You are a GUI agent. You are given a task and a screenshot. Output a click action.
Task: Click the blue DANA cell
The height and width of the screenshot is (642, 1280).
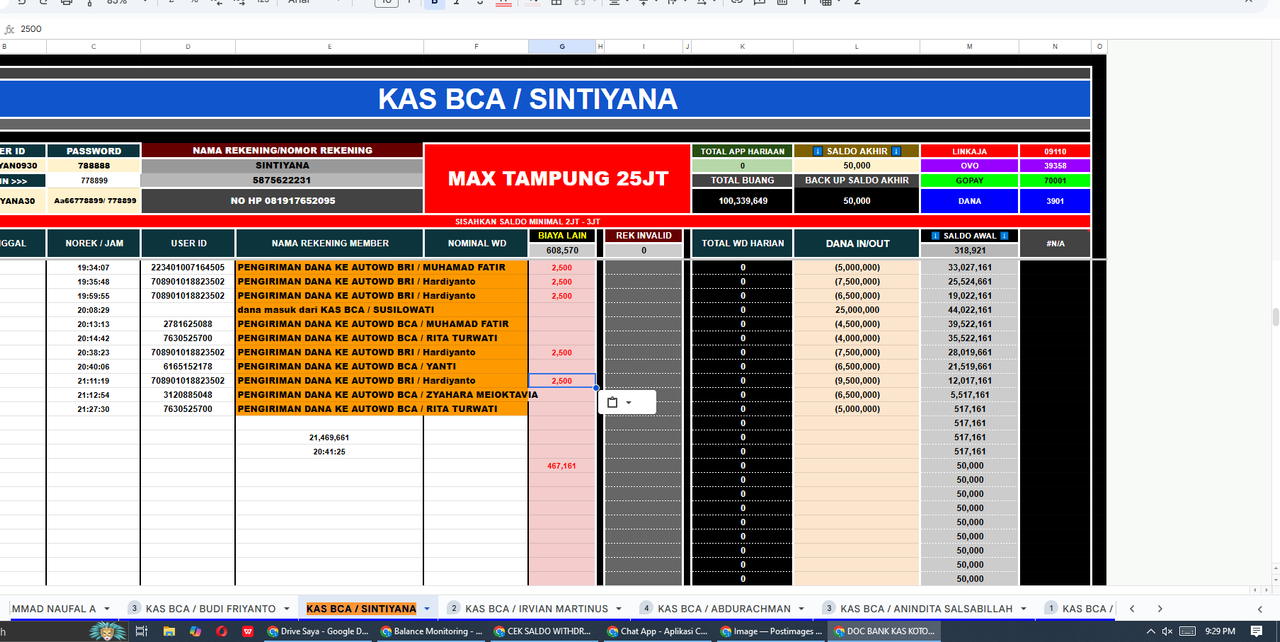[x=969, y=201]
